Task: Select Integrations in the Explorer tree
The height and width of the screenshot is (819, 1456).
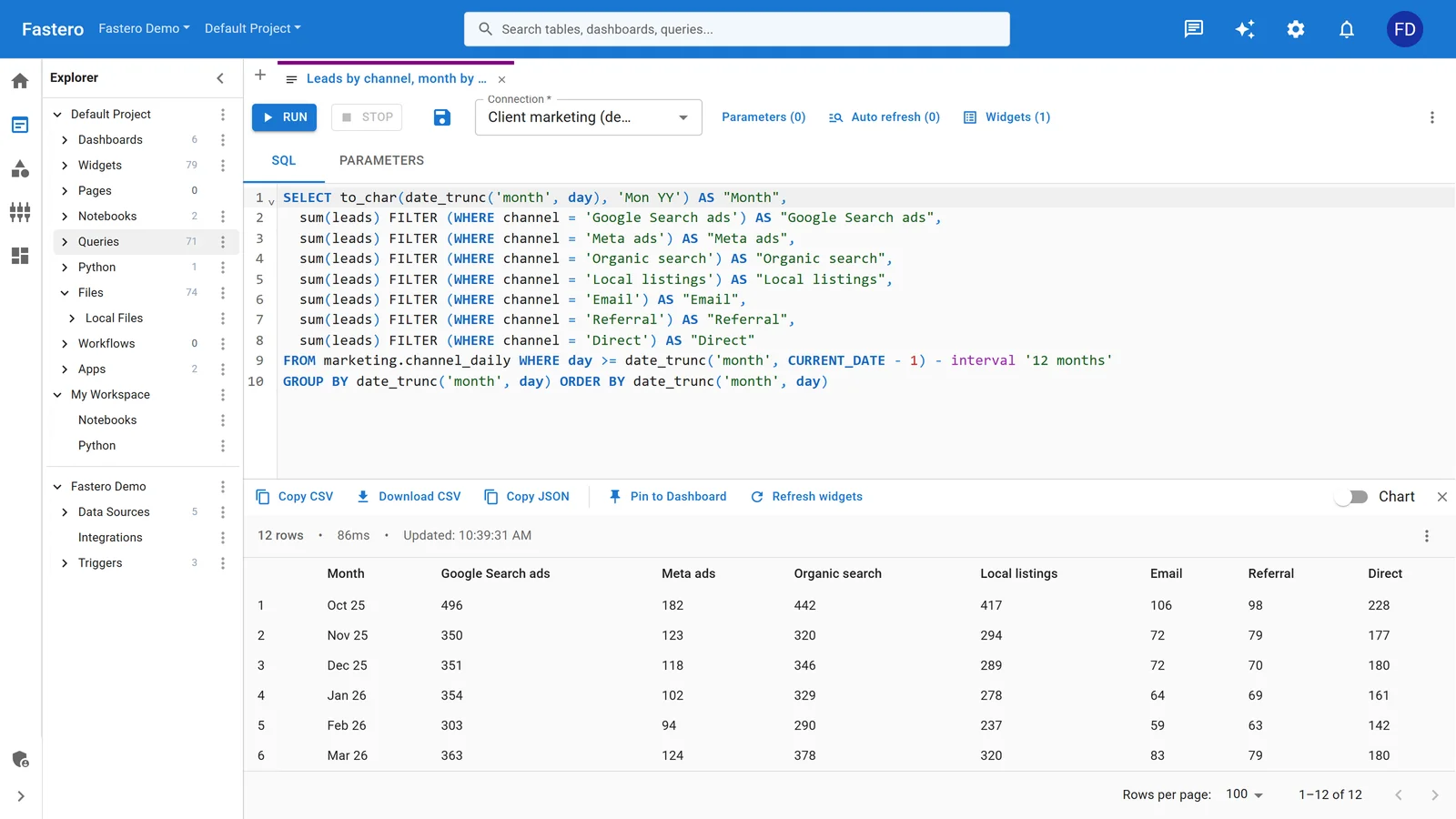Action: [x=110, y=538]
